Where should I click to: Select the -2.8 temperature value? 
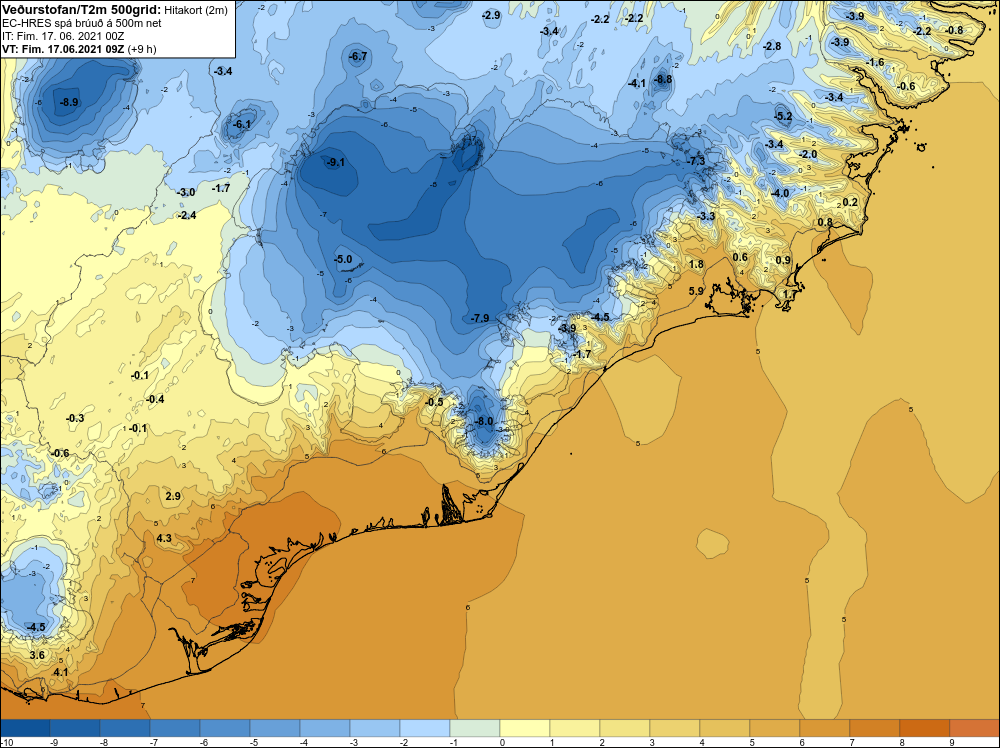point(772,47)
